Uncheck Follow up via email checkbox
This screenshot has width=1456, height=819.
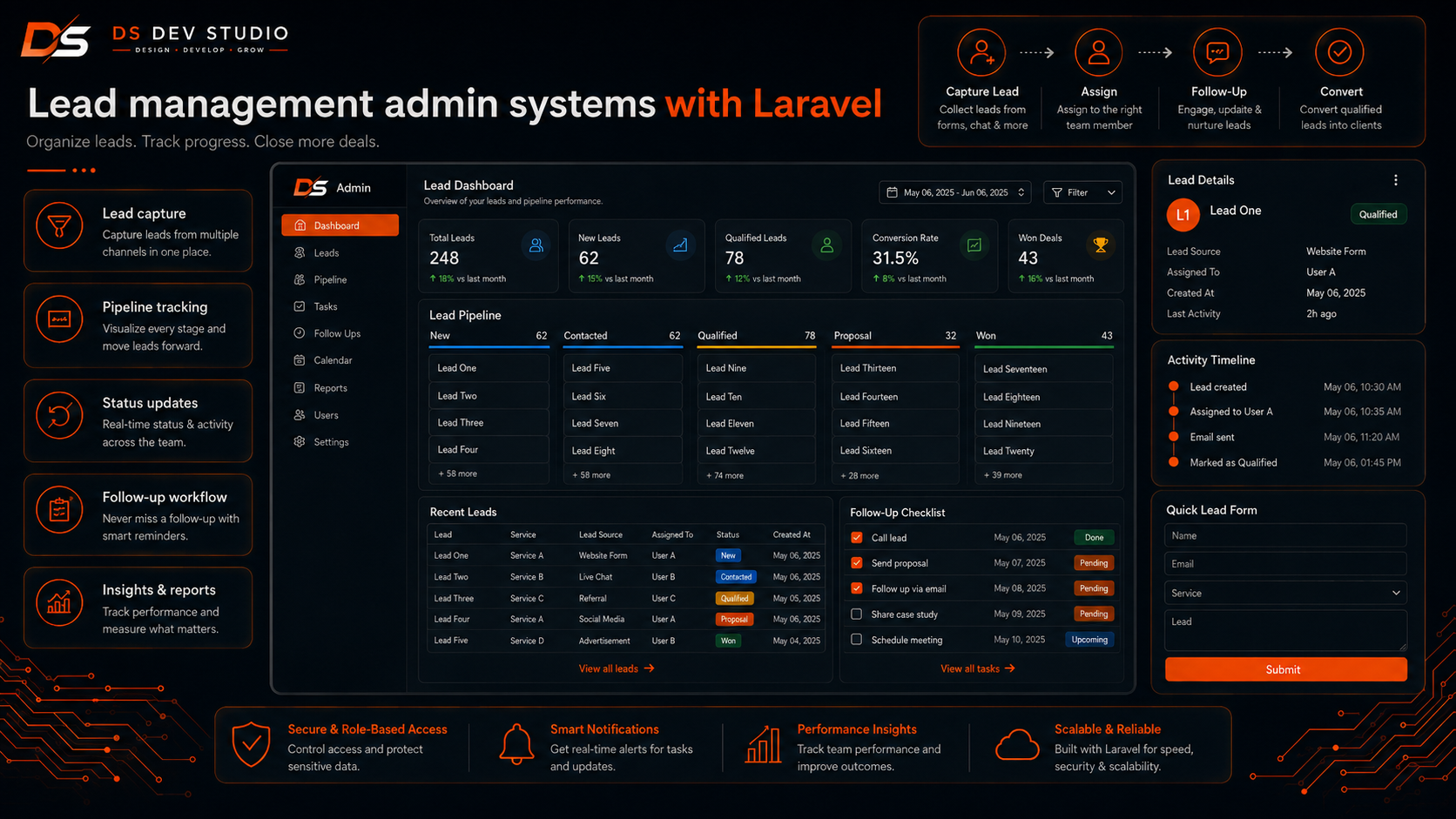(857, 588)
